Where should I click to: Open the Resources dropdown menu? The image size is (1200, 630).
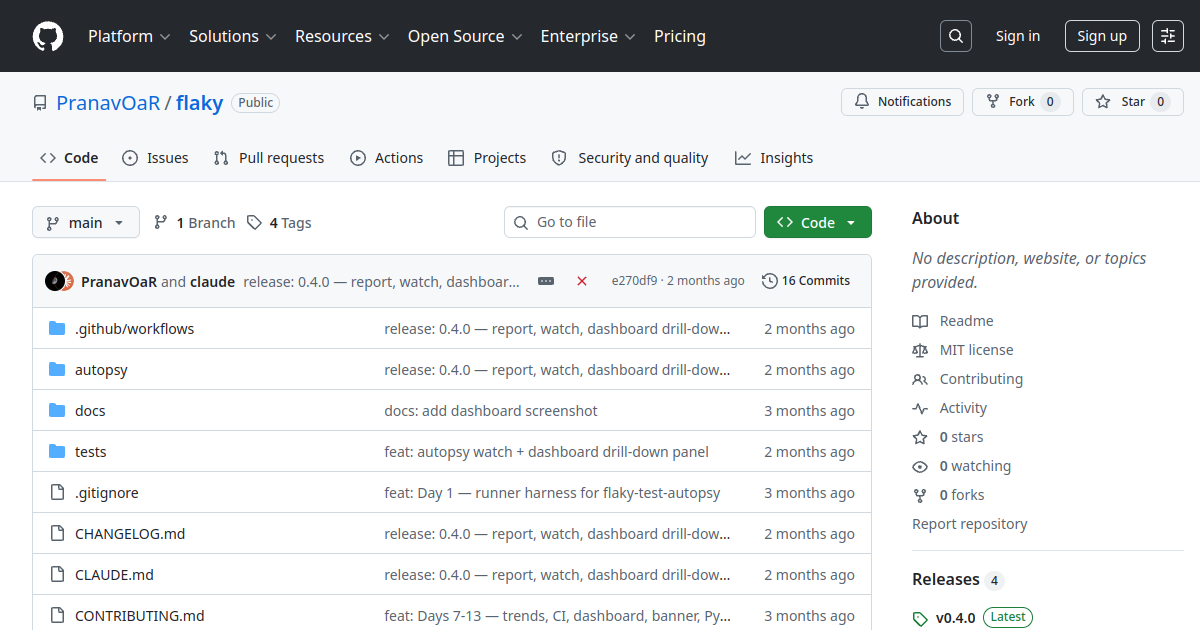click(342, 36)
